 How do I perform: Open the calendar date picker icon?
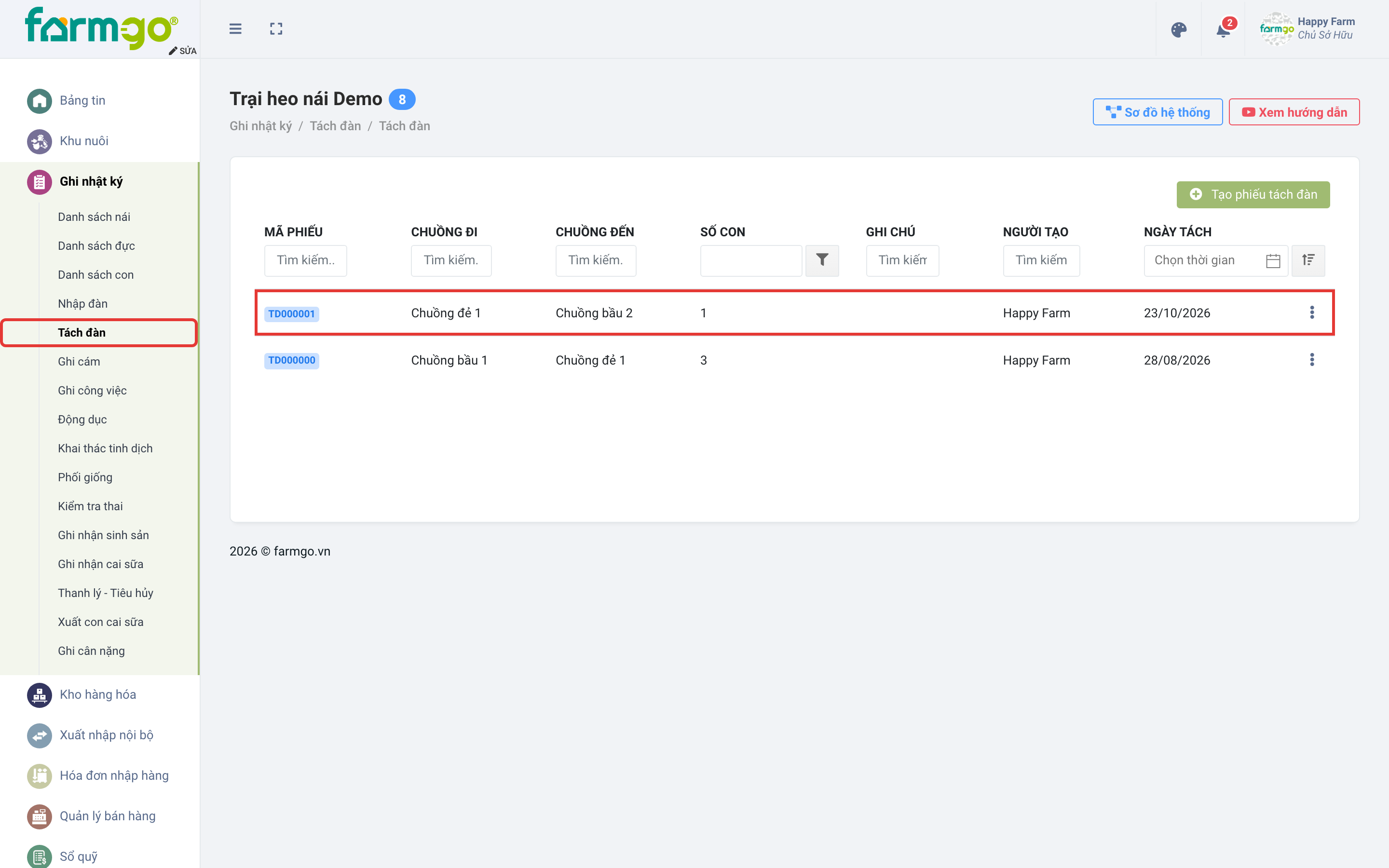pyautogui.click(x=1273, y=260)
